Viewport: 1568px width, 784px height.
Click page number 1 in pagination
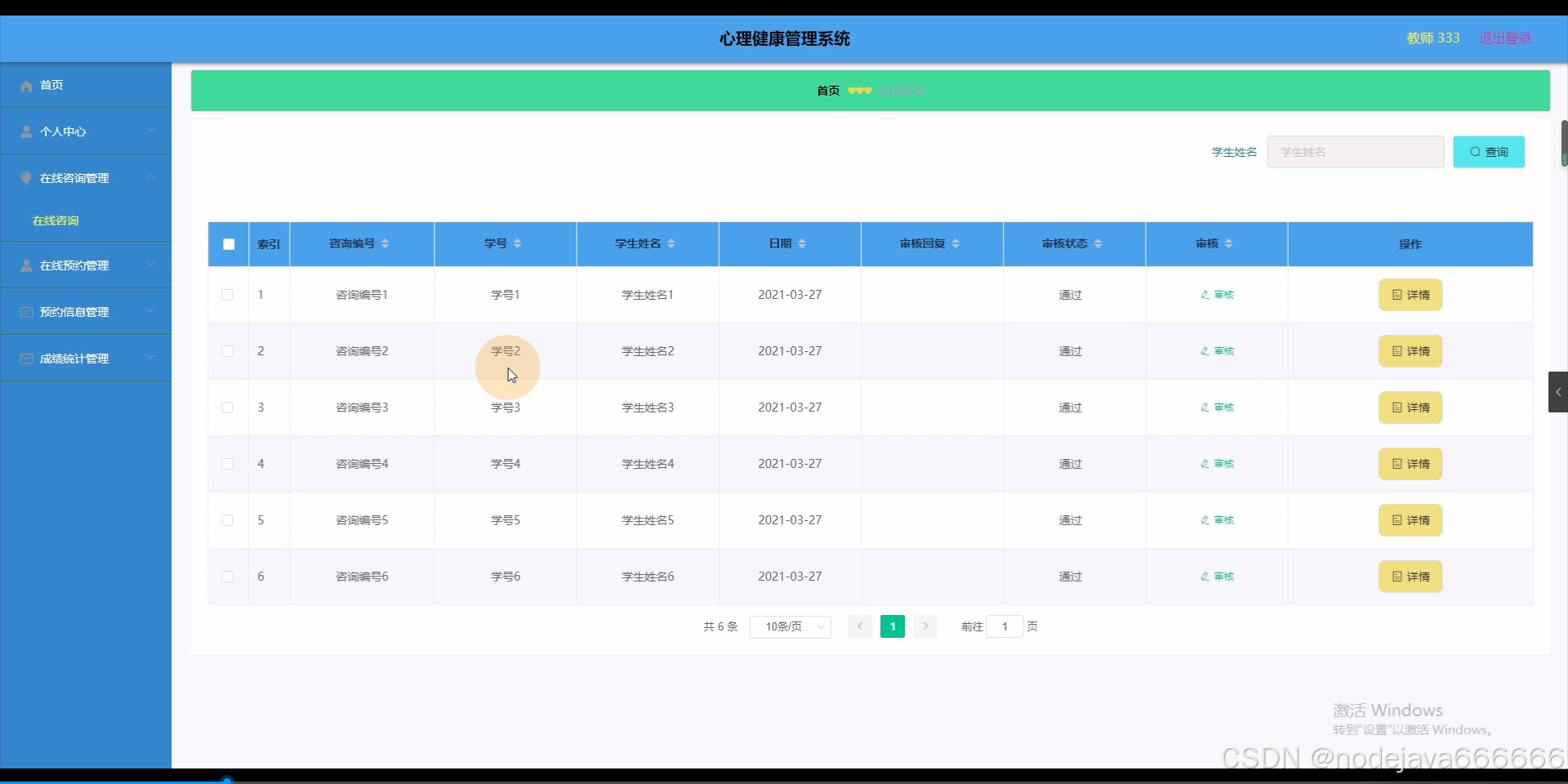pyautogui.click(x=893, y=626)
